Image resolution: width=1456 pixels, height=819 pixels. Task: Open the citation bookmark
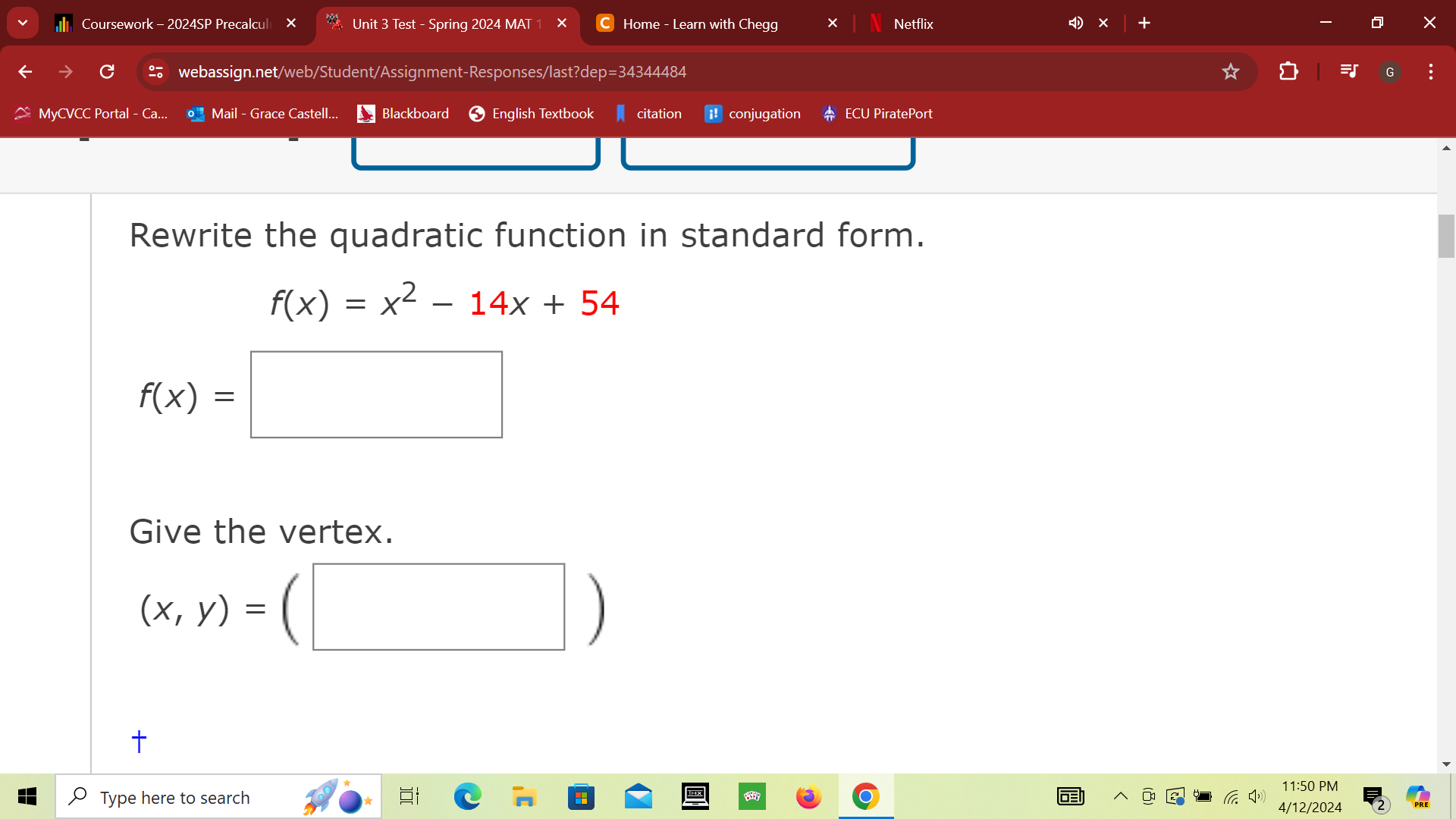pyautogui.click(x=648, y=113)
